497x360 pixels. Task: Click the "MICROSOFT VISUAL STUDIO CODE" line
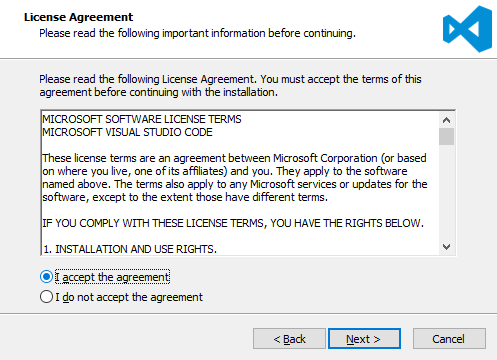127,132
